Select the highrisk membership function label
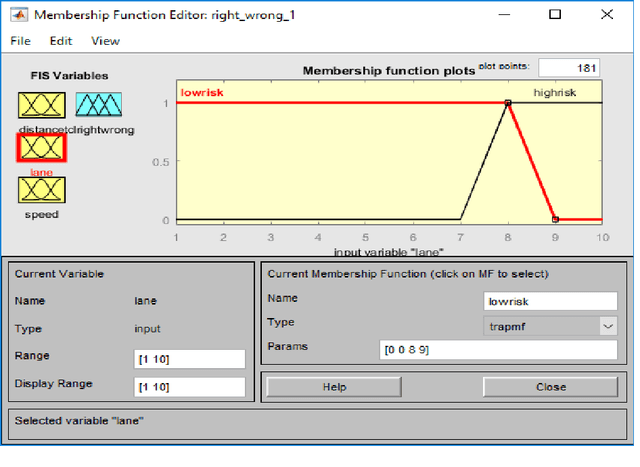Screen dimensions: 640x467 tap(555, 93)
